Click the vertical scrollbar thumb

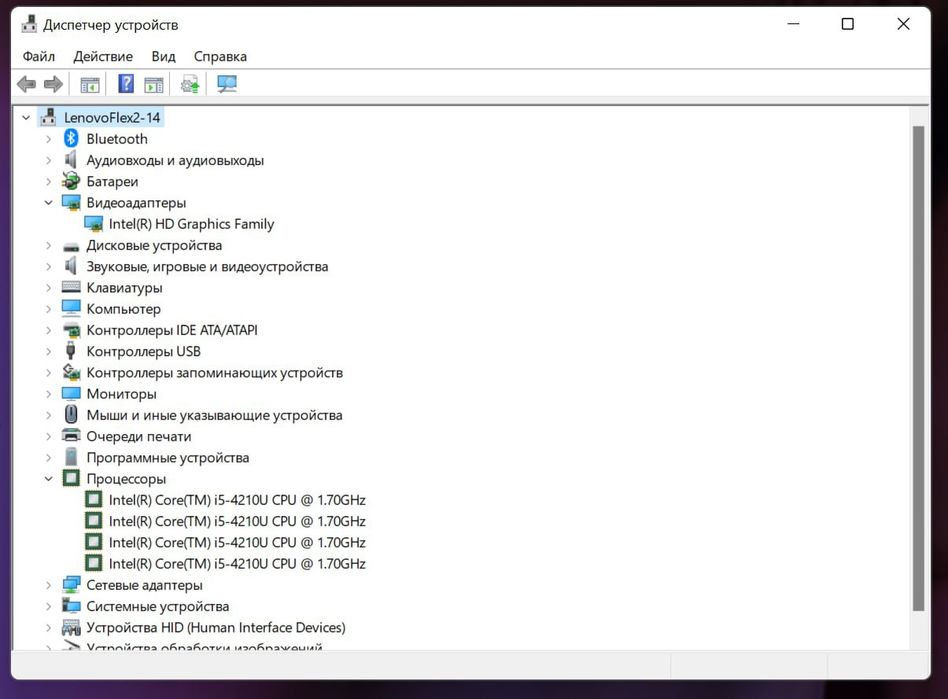[x=918, y=368]
